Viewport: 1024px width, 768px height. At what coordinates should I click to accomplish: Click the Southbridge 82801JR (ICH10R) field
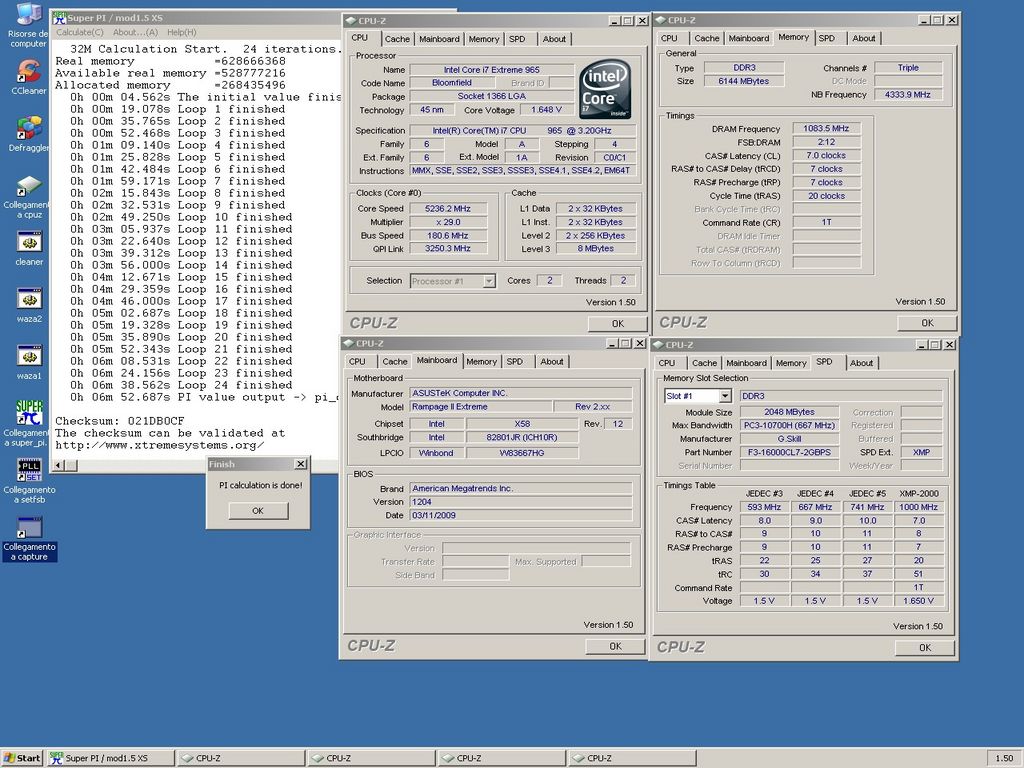[x=522, y=438]
